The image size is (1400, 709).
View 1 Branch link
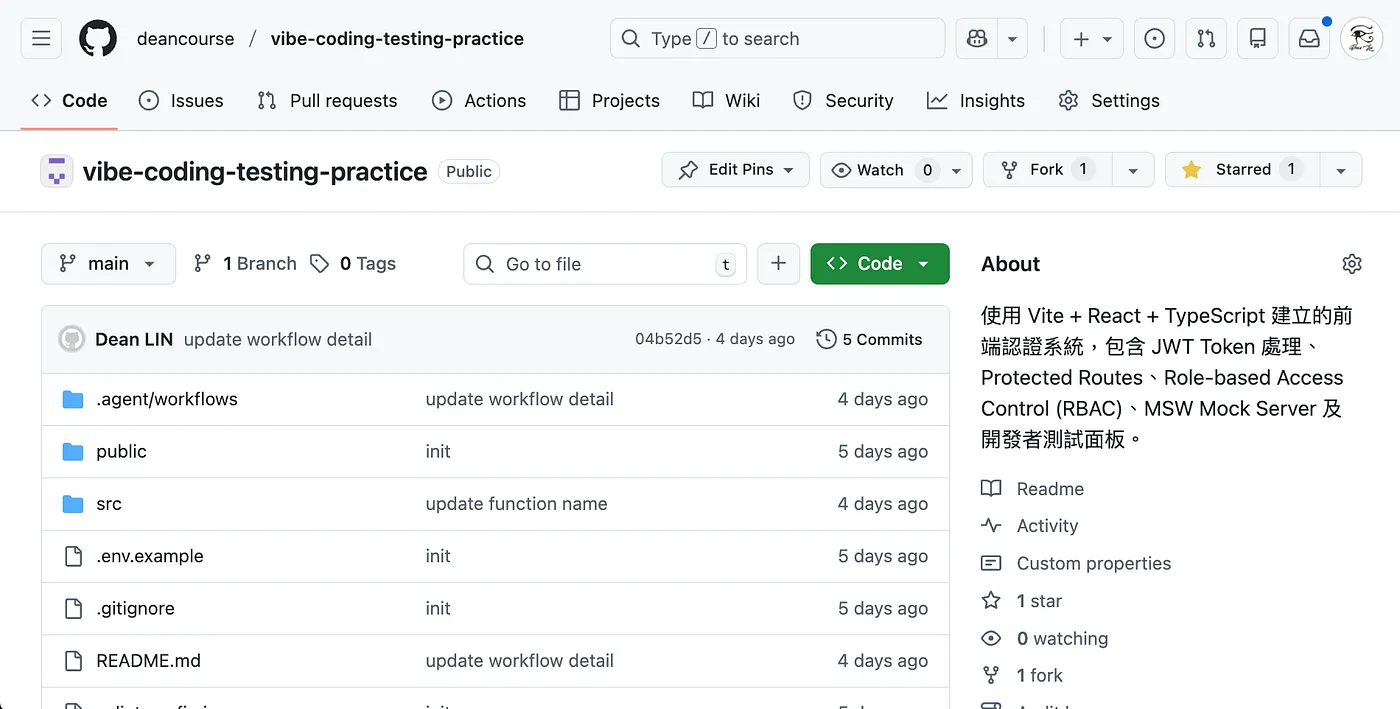245,264
